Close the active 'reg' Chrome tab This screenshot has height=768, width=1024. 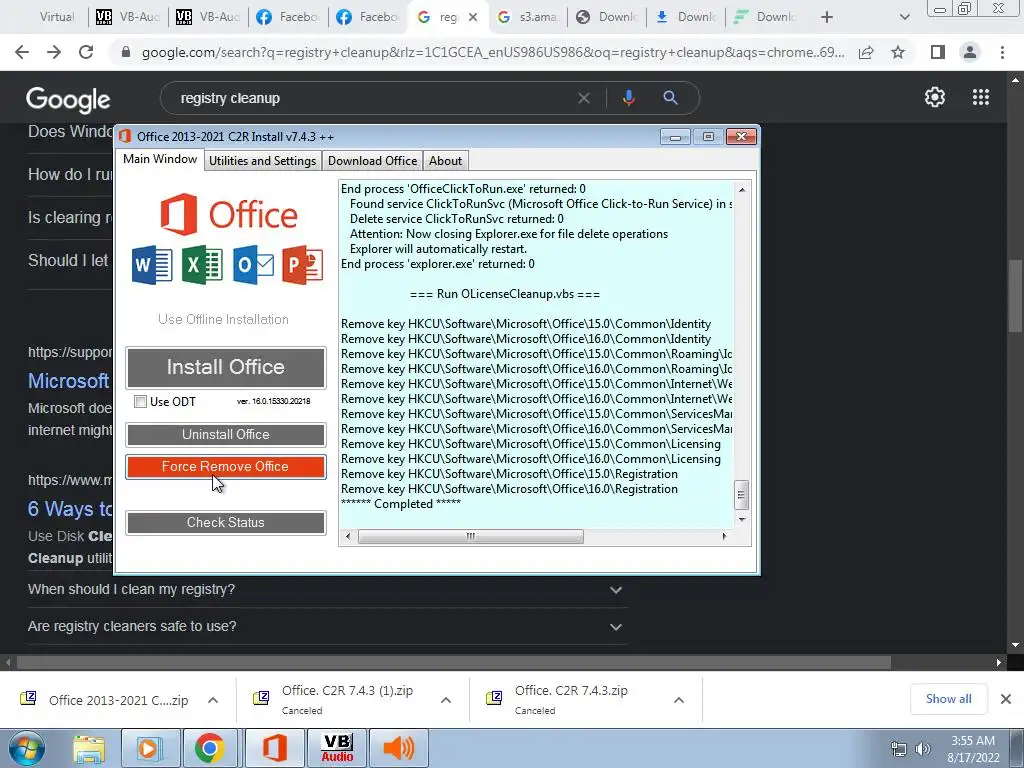click(x=473, y=17)
